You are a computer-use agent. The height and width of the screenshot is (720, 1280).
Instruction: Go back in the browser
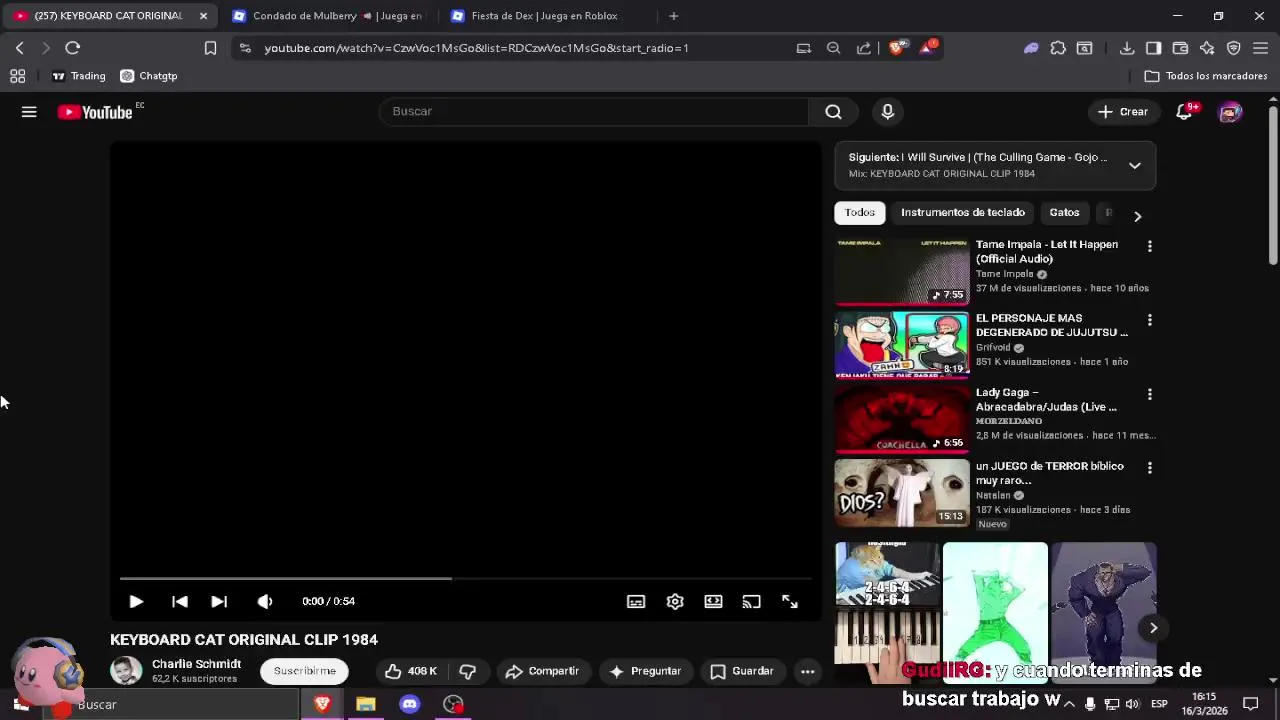click(19, 48)
